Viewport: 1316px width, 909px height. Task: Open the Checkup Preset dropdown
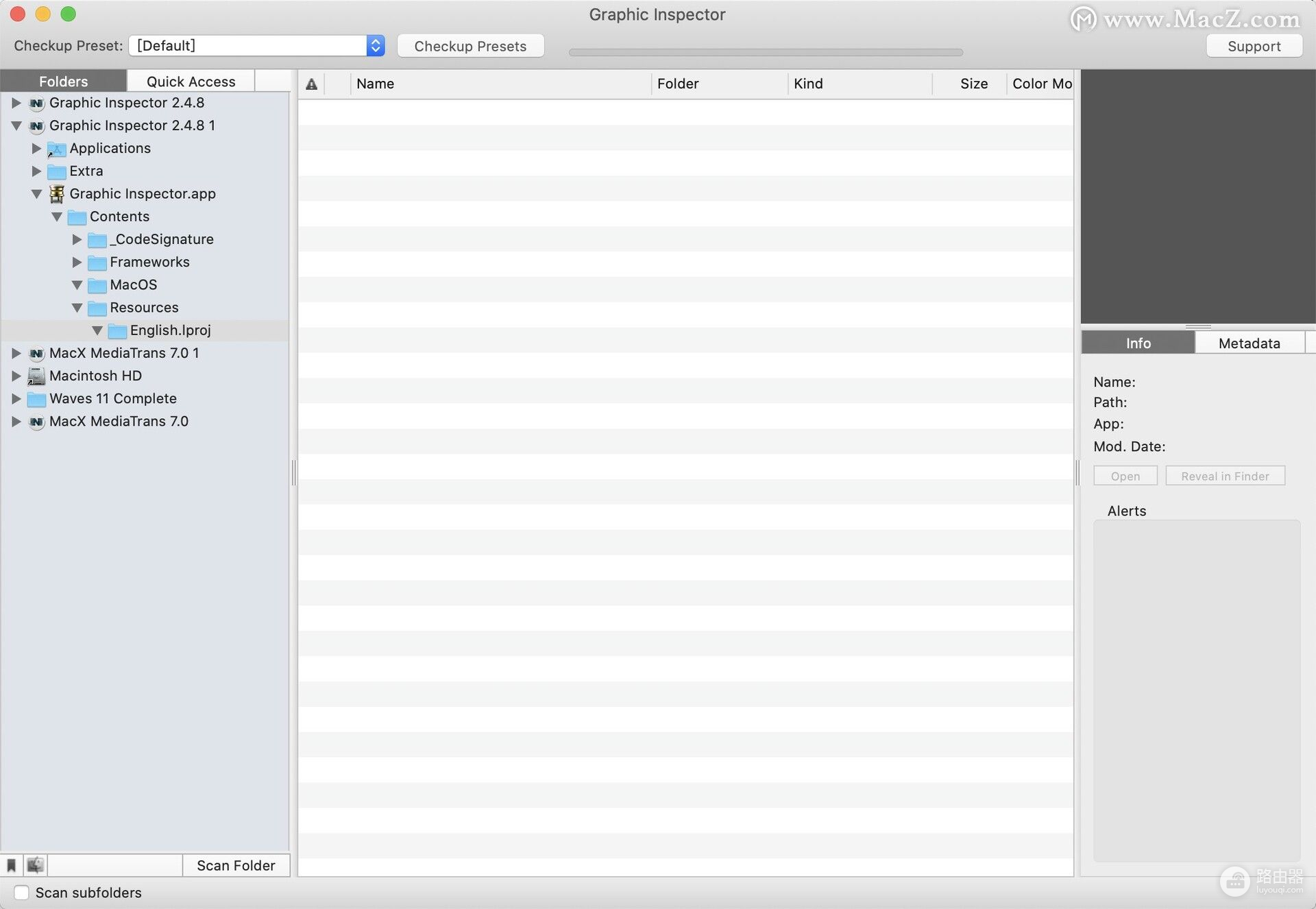coord(375,46)
